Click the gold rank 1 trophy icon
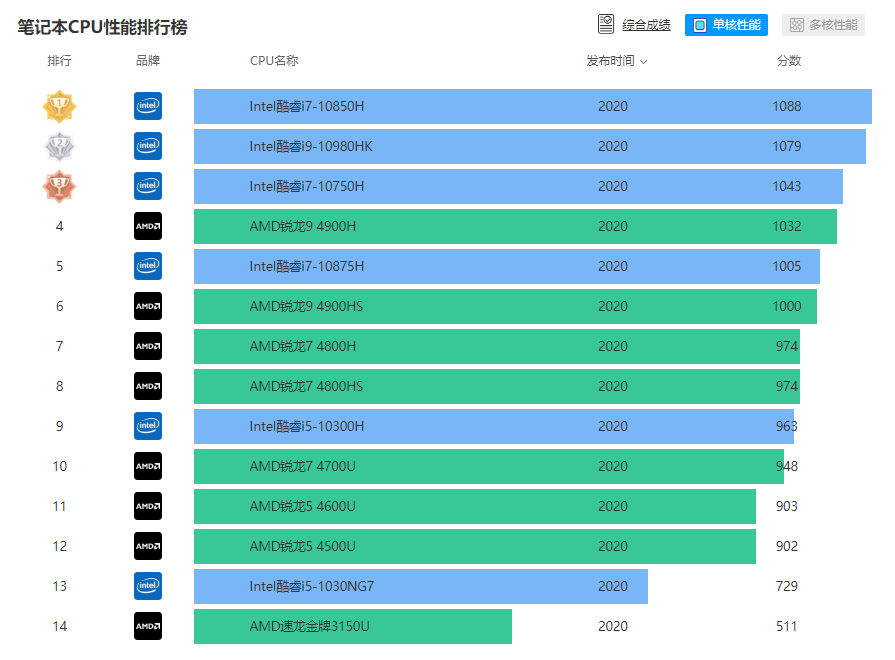 [59, 106]
